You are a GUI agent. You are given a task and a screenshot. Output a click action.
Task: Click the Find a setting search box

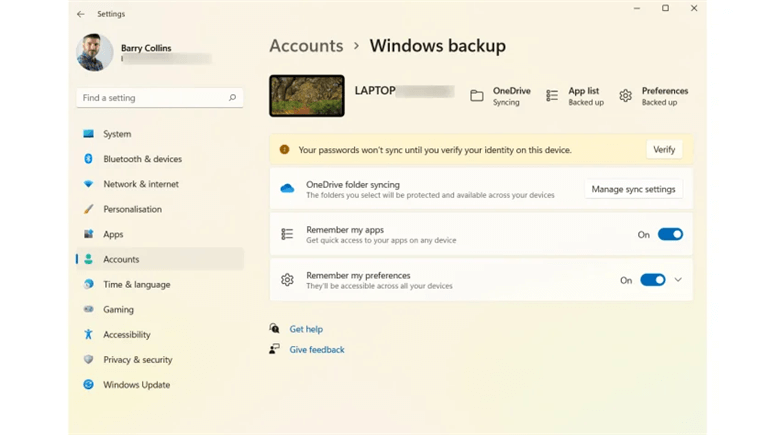point(160,98)
